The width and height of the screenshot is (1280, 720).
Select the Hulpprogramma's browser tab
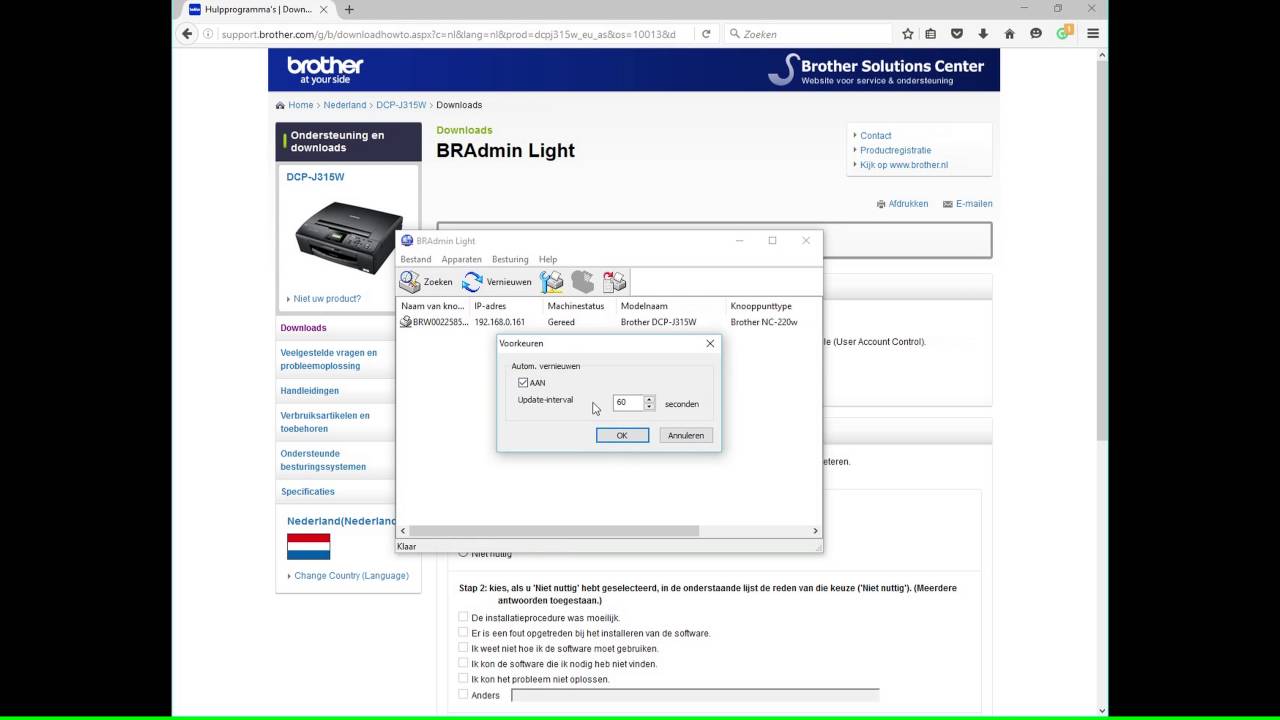coord(257,9)
